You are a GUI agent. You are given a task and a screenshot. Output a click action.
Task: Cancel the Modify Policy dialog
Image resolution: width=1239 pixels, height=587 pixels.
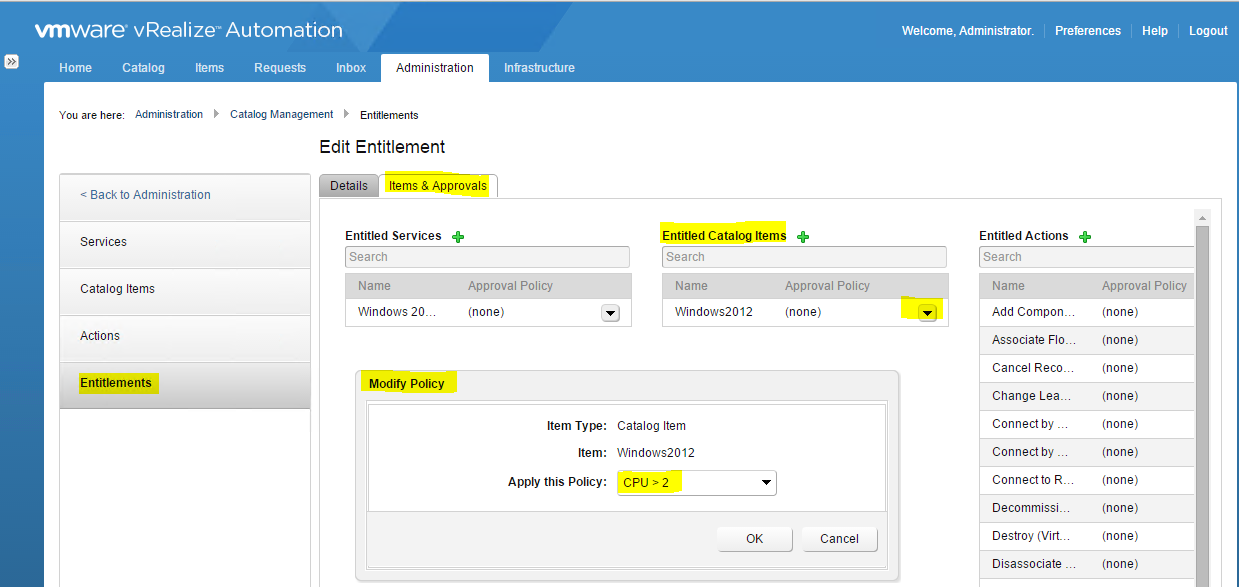point(839,539)
